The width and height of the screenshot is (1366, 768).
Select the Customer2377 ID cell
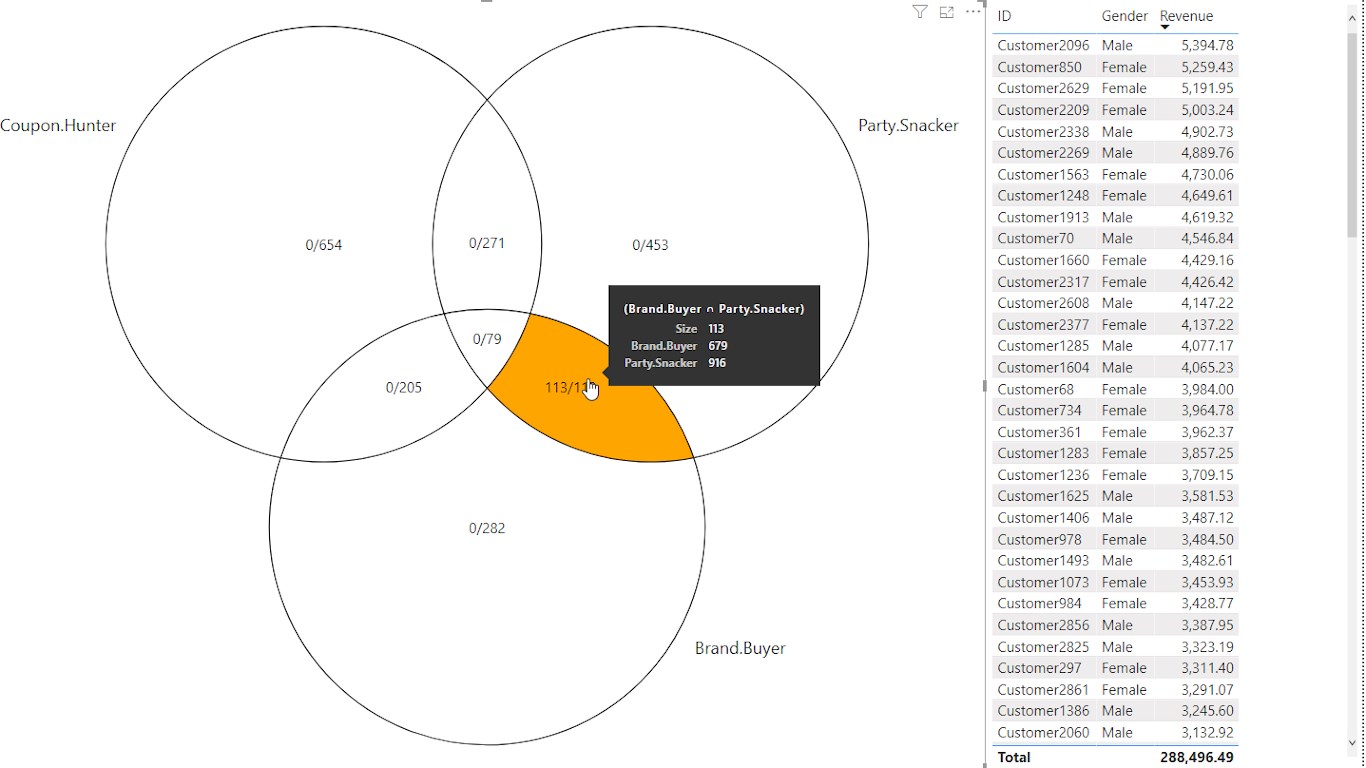[x=1043, y=325]
